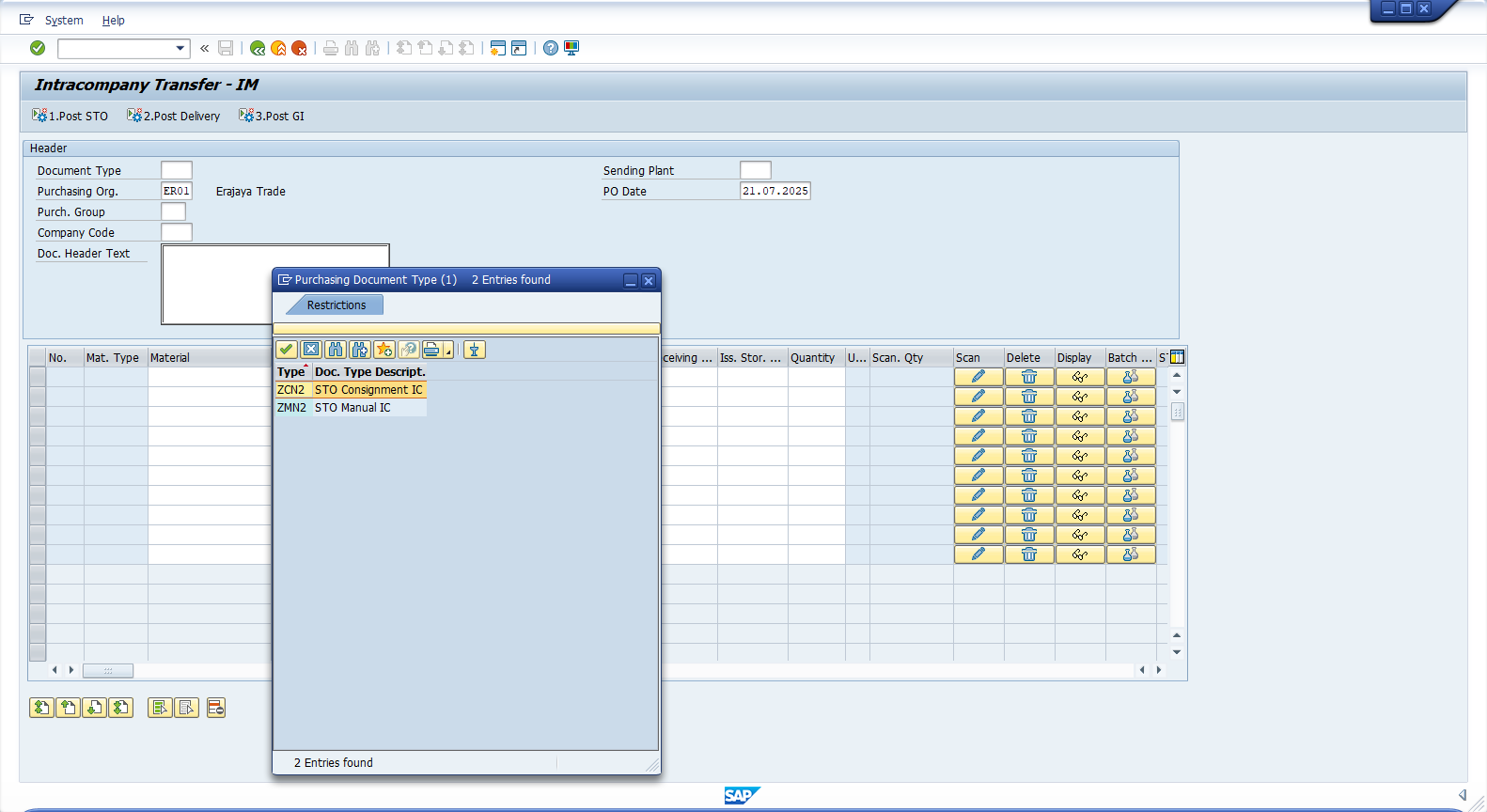1487x812 pixels.
Task: Sort by the Type column header
Action: pos(291,372)
